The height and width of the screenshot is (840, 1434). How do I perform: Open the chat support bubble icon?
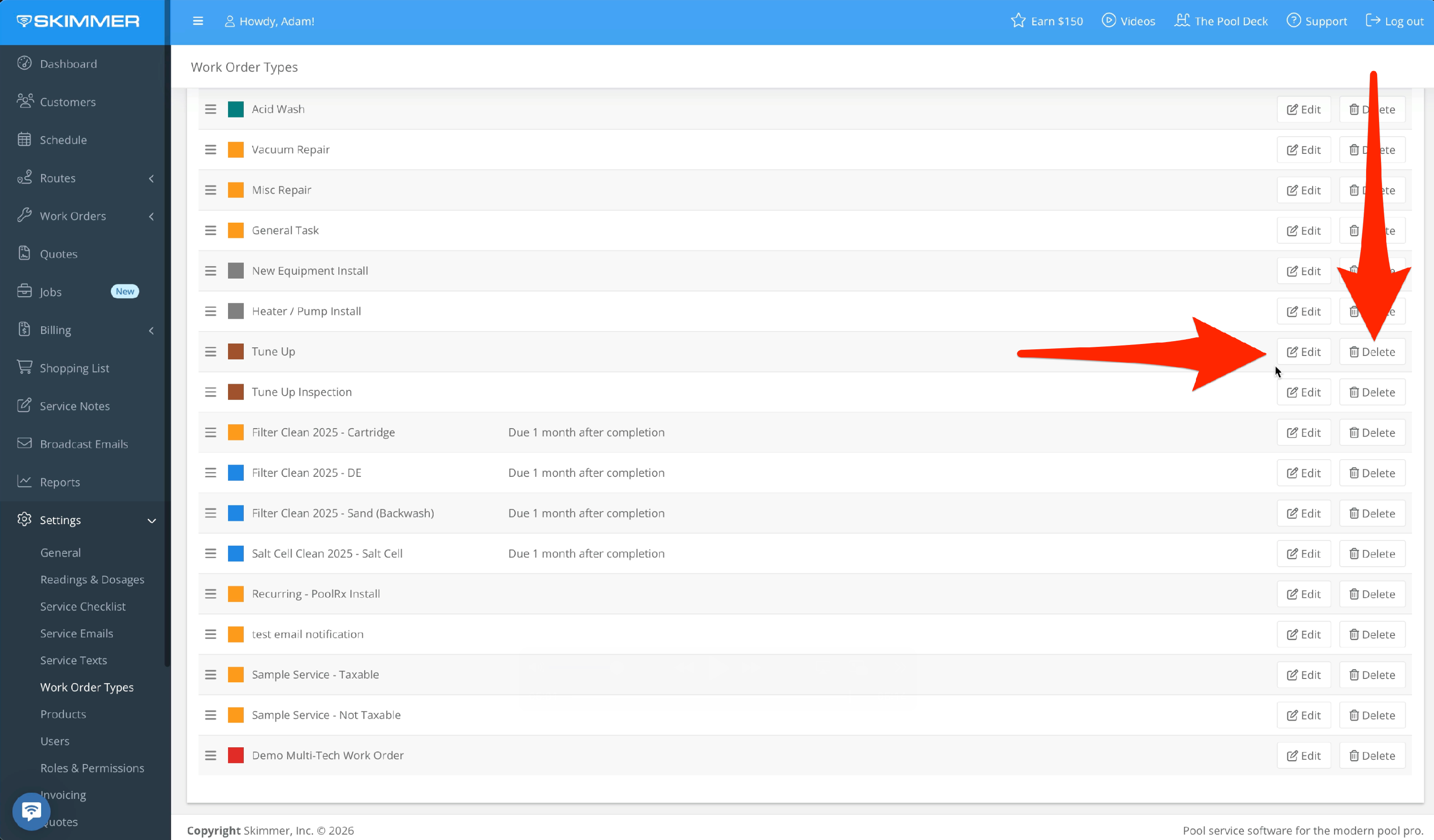31,810
